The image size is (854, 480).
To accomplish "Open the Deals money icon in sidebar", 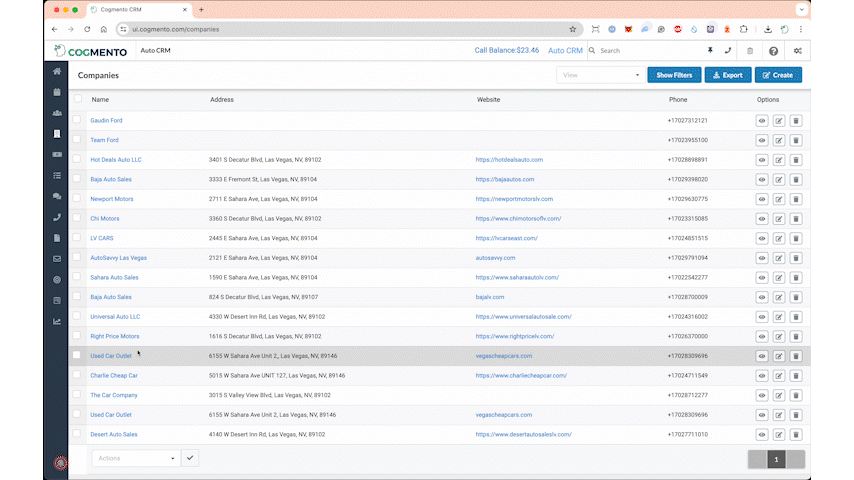I will [57, 155].
